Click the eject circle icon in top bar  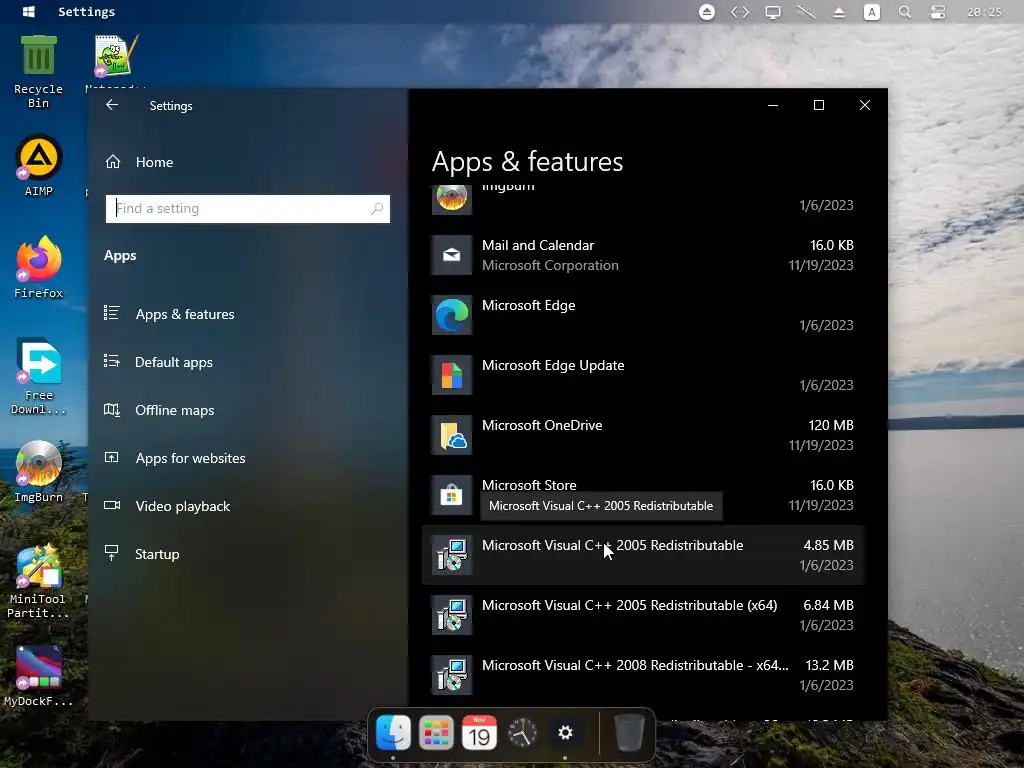(x=707, y=12)
